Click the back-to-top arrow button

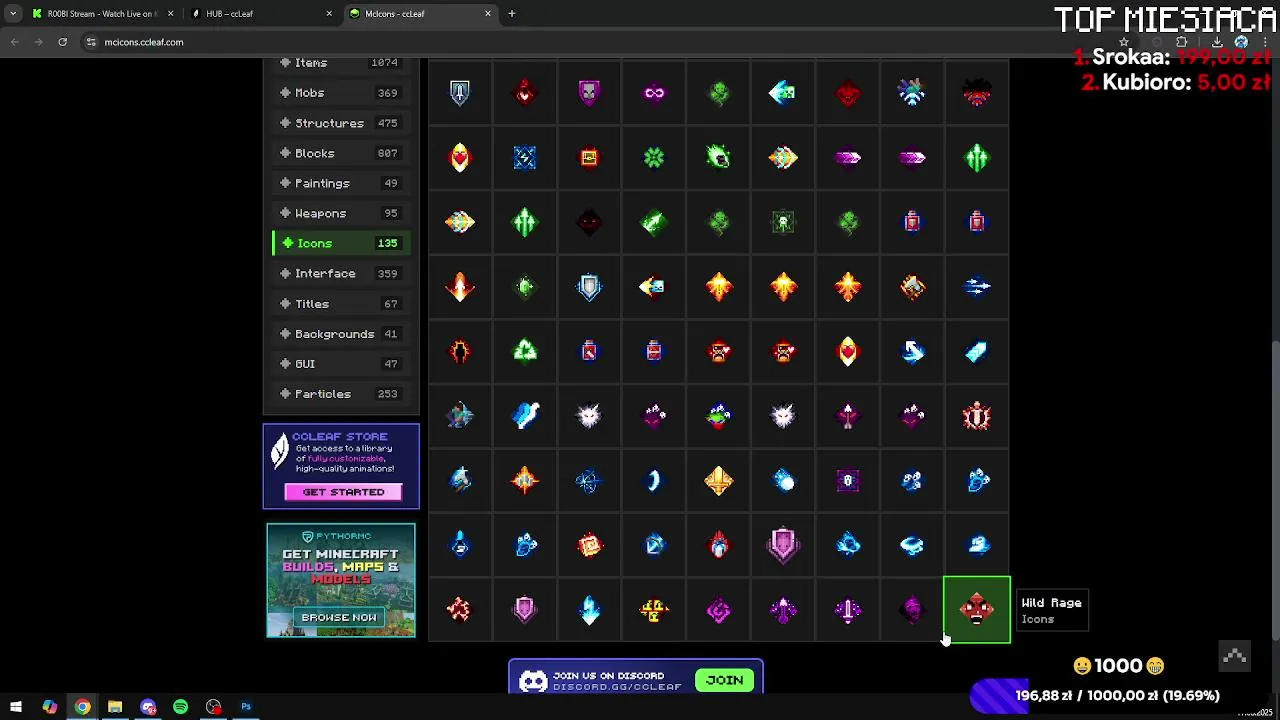click(1235, 657)
